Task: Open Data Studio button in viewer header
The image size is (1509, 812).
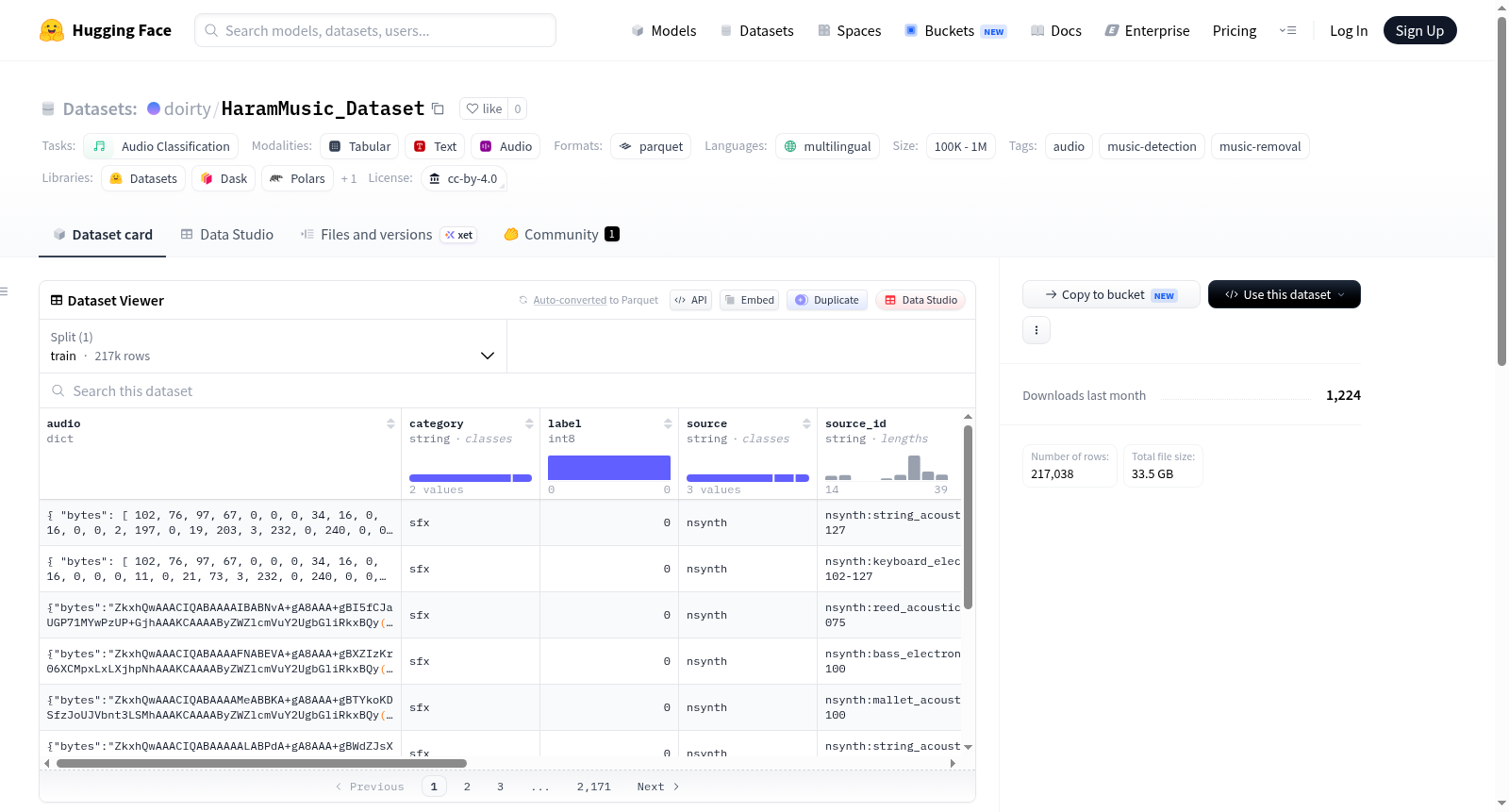Action: [920, 300]
